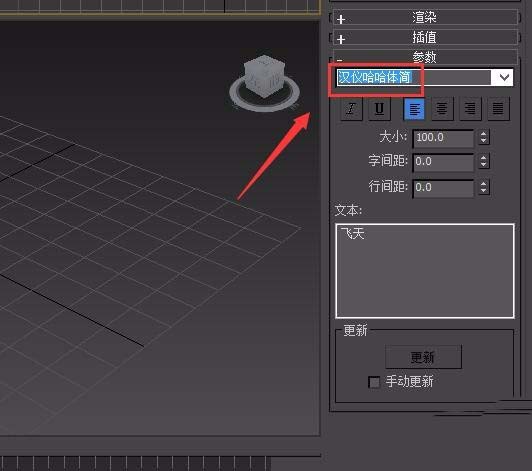Click the 大小 value field

[443, 138]
